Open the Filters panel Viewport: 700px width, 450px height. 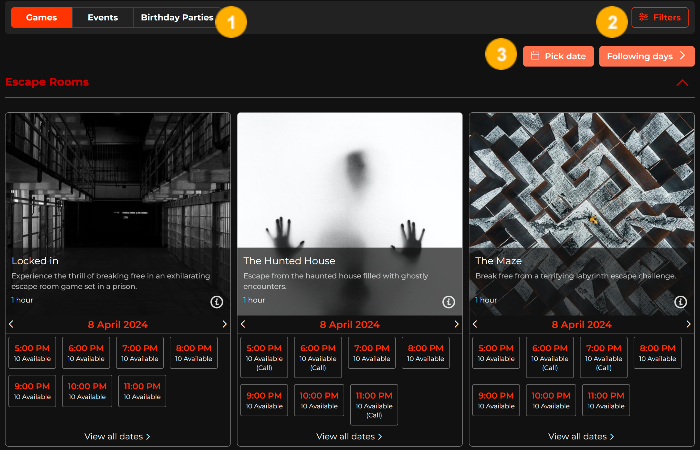(659, 18)
